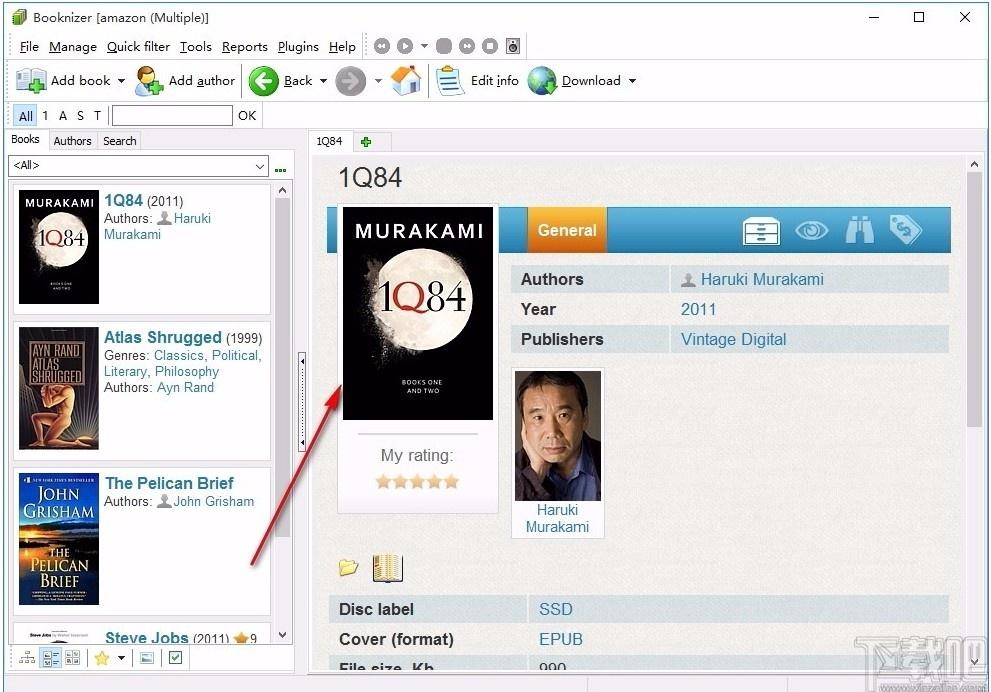Toggle the tree view mode button
991x692 pixels.
pos(27,658)
